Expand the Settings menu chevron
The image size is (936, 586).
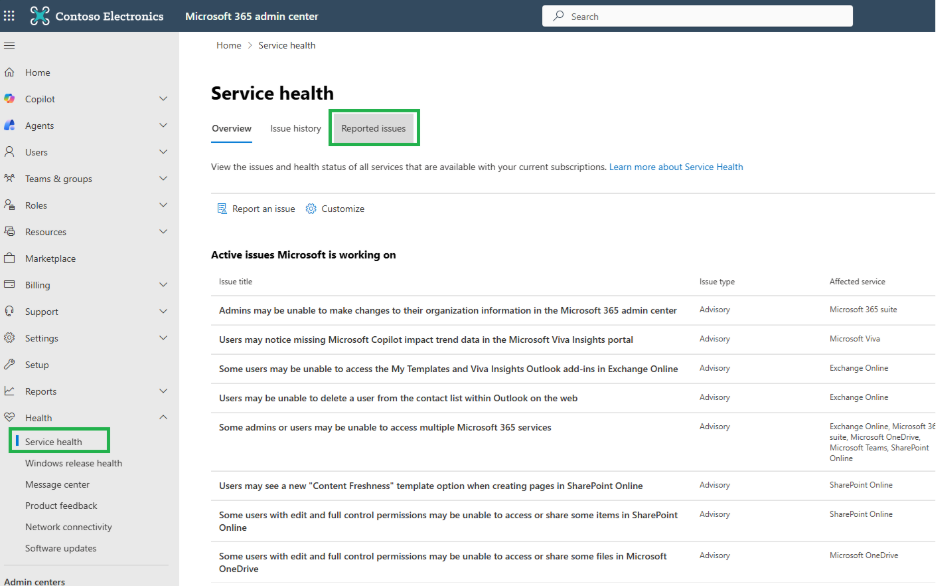(163, 338)
